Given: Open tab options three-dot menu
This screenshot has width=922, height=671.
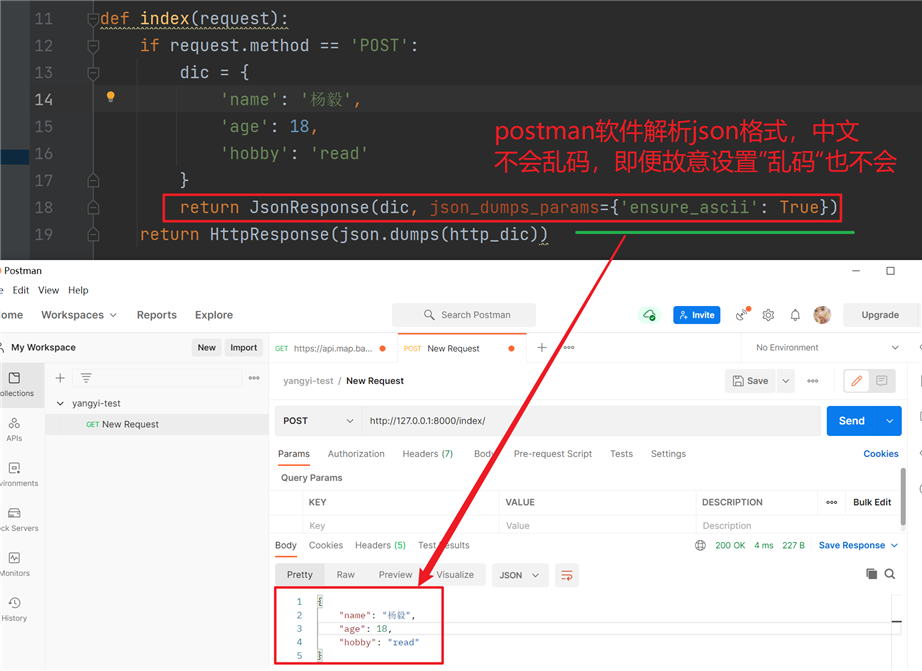Looking at the screenshot, I should point(569,348).
